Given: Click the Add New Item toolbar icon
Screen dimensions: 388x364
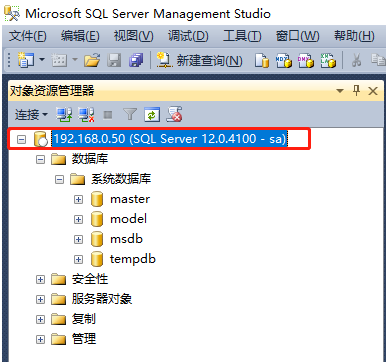Looking at the screenshot, I should 59,60.
